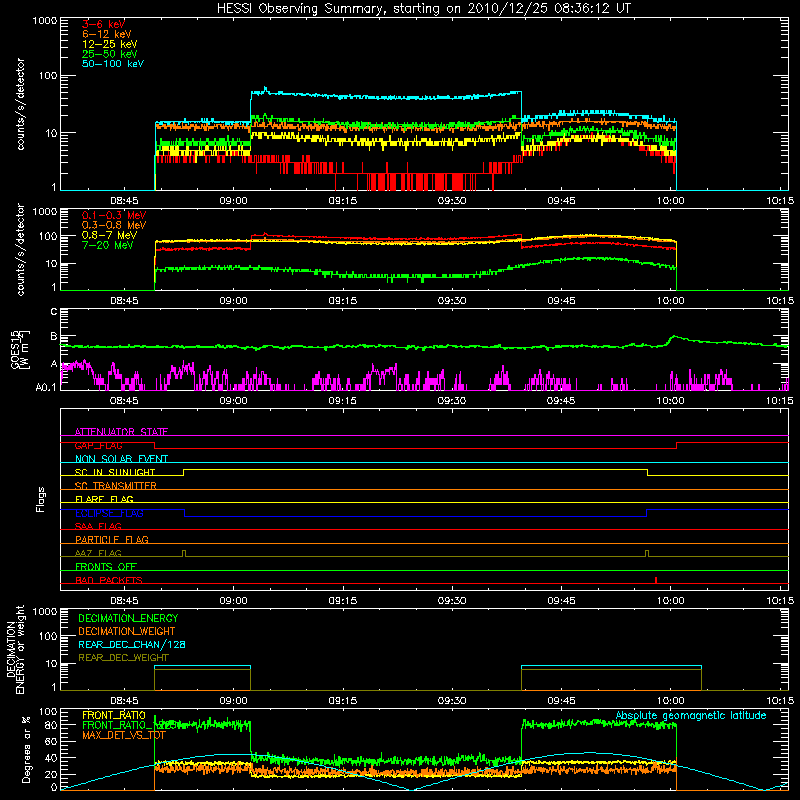Click the 09:30 tick under the GOES15 panel
Viewport: 800px width, 800px height.
pyautogui.click(x=452, y=401)
